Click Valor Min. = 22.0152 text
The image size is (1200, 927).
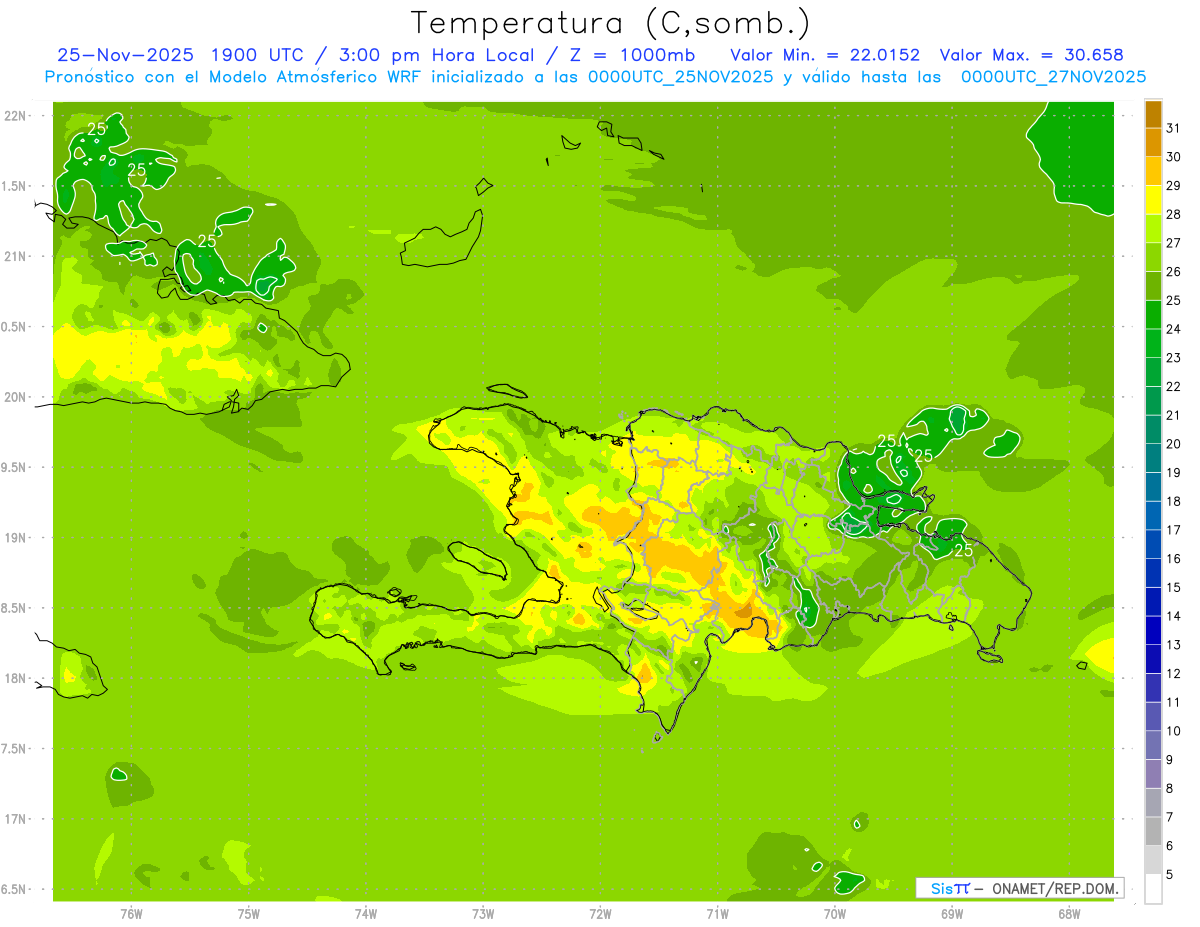tap(825, 55)
